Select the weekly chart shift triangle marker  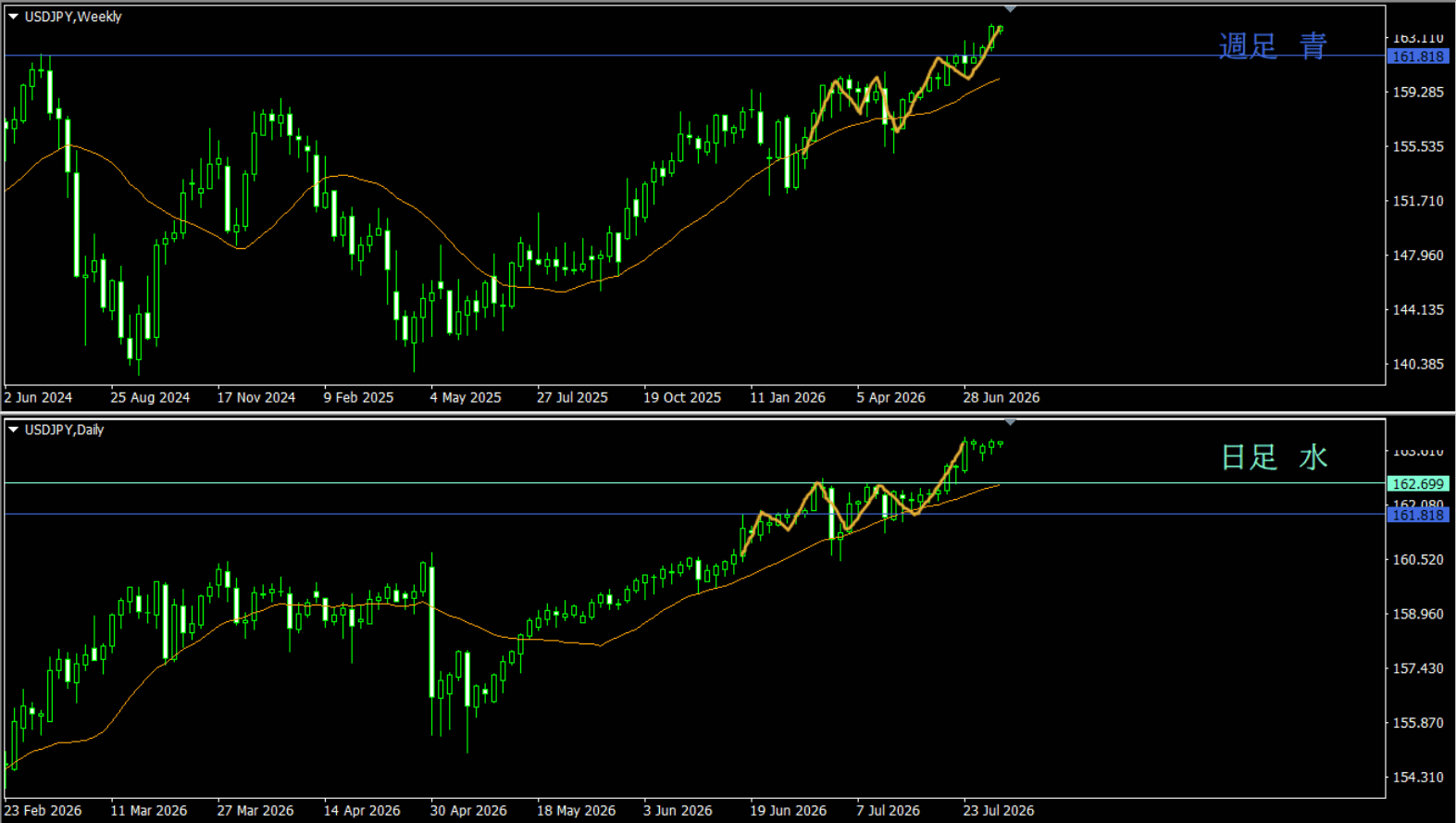click(x=1010, y=9)
